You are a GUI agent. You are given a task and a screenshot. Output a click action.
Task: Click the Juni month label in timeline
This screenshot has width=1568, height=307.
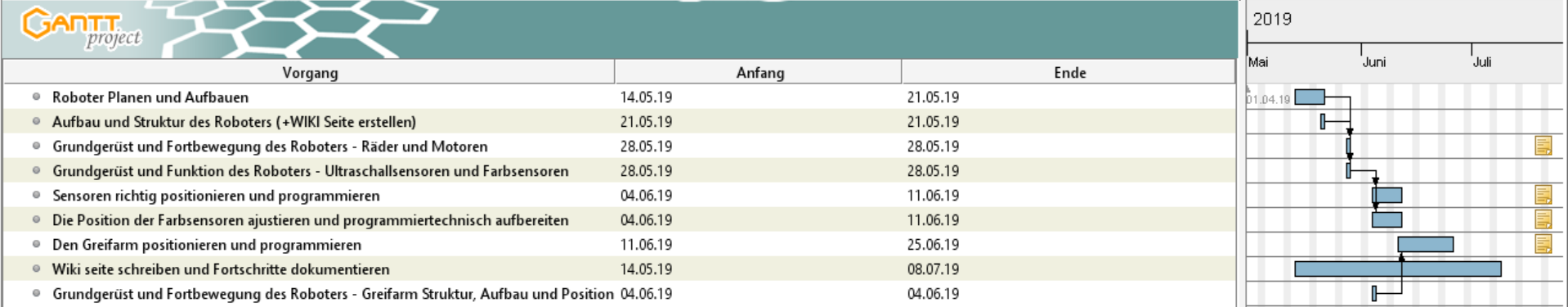pos(1374,62)
